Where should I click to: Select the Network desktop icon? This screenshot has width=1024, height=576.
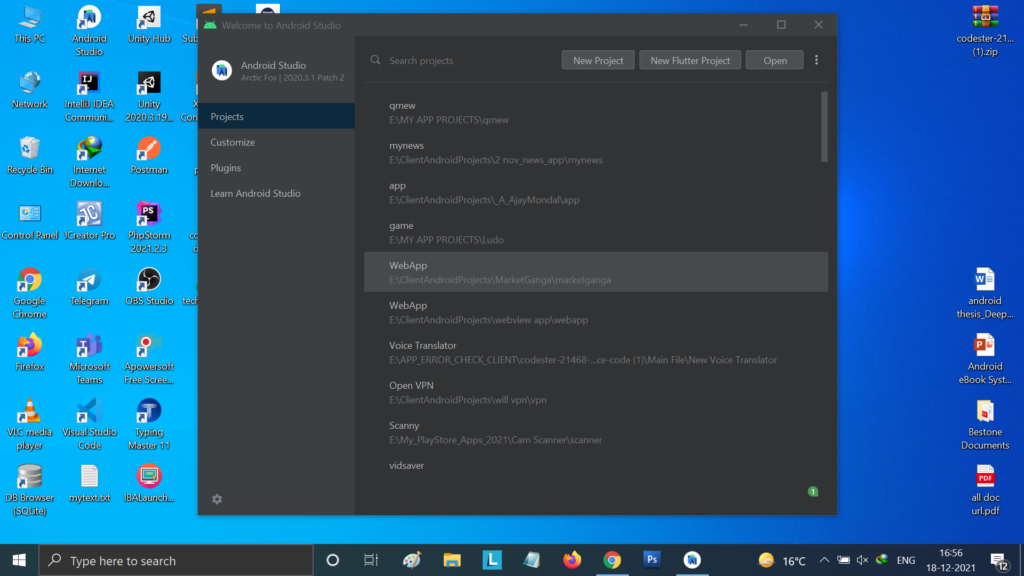(x=29, y=91)
